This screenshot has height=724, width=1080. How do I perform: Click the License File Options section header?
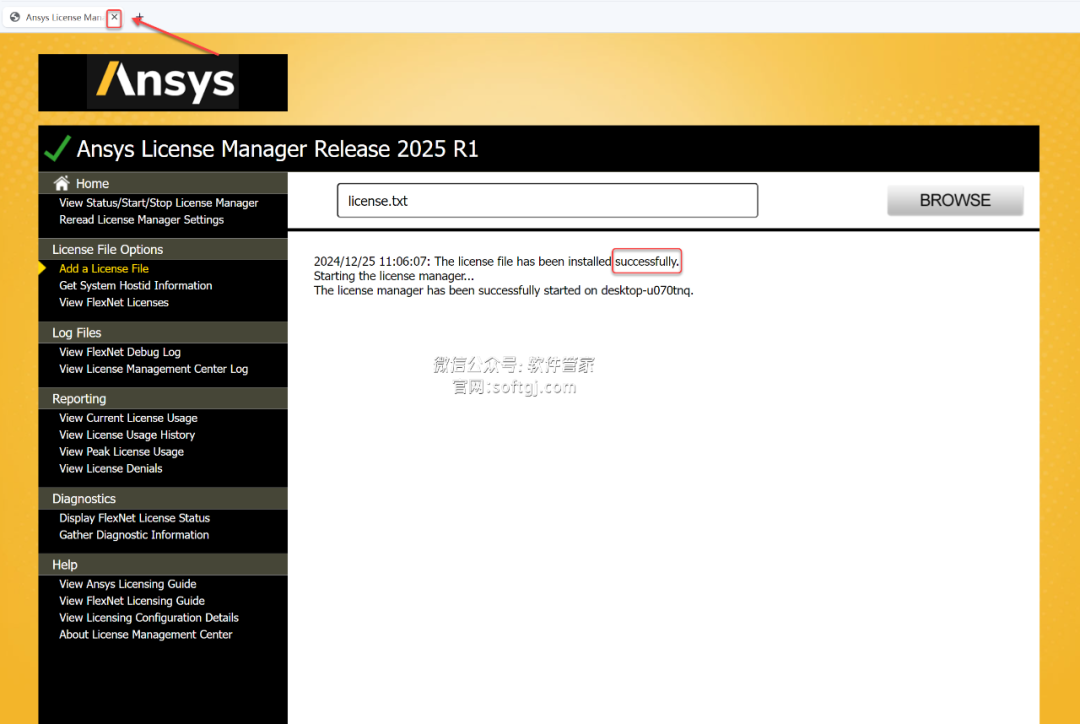pos(163,249)
